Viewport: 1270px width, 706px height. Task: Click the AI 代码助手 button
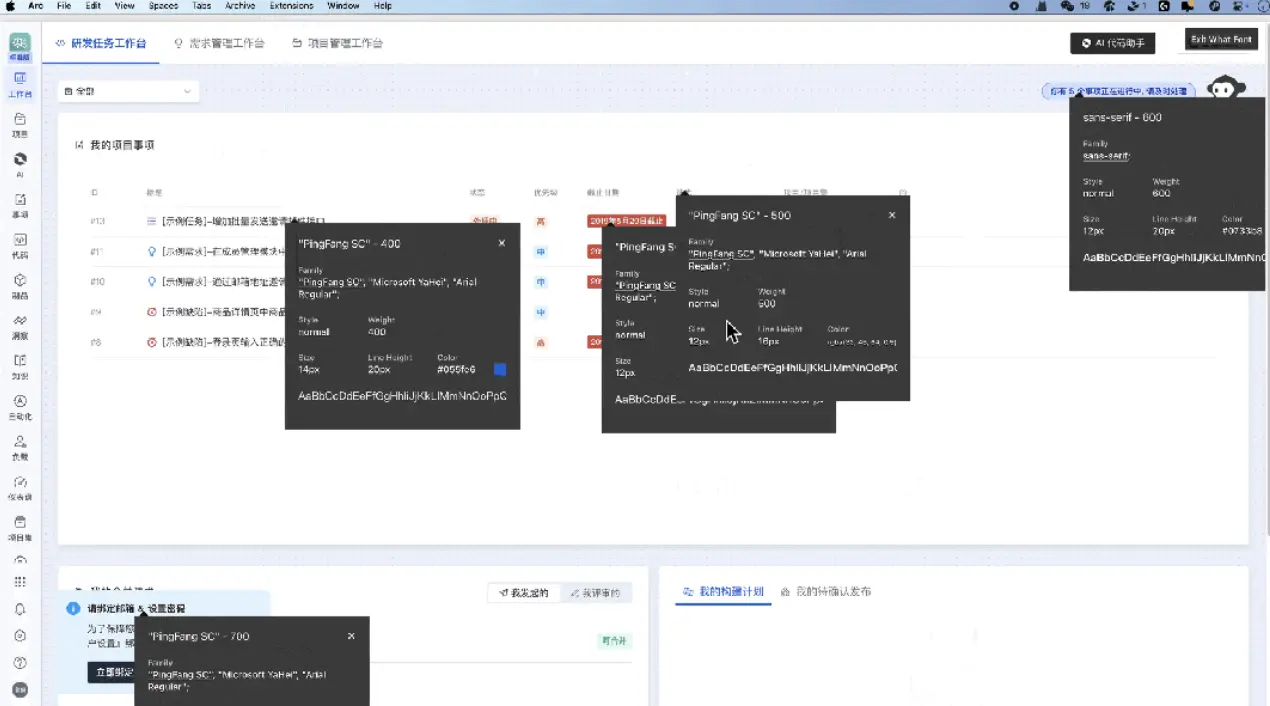1112,43
